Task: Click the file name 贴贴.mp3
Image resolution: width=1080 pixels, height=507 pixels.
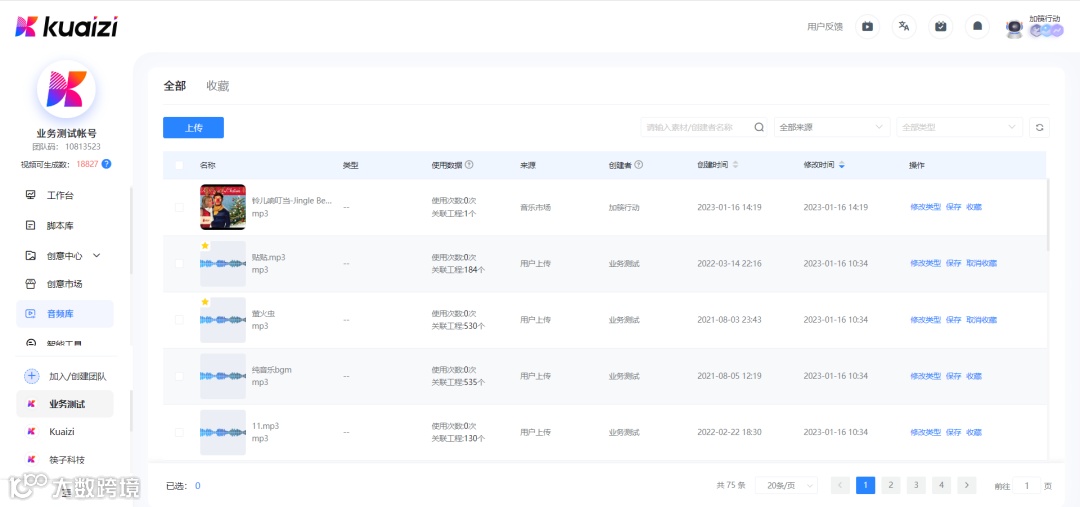Action: (269, 257)
